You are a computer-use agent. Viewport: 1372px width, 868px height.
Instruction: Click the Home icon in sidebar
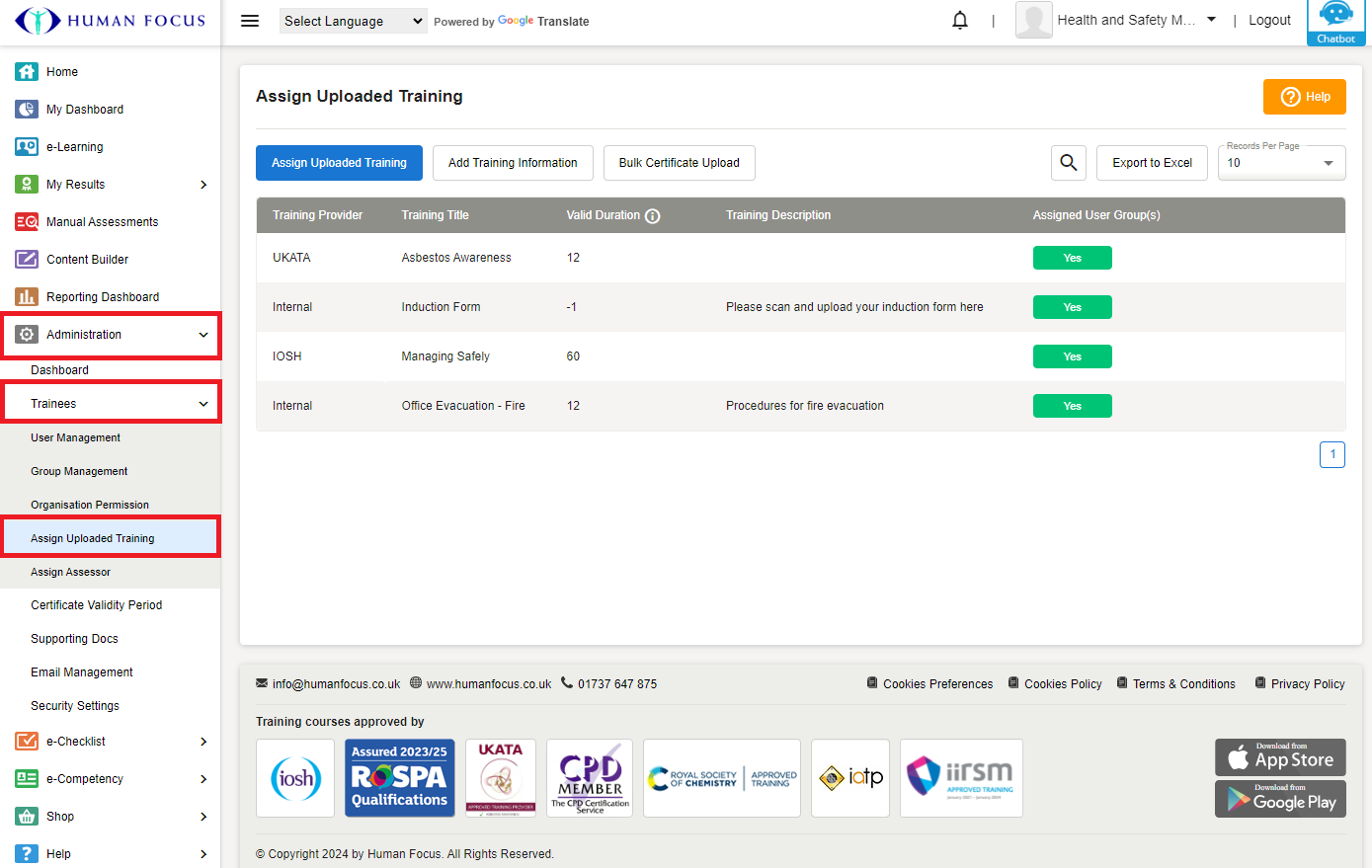27,72
